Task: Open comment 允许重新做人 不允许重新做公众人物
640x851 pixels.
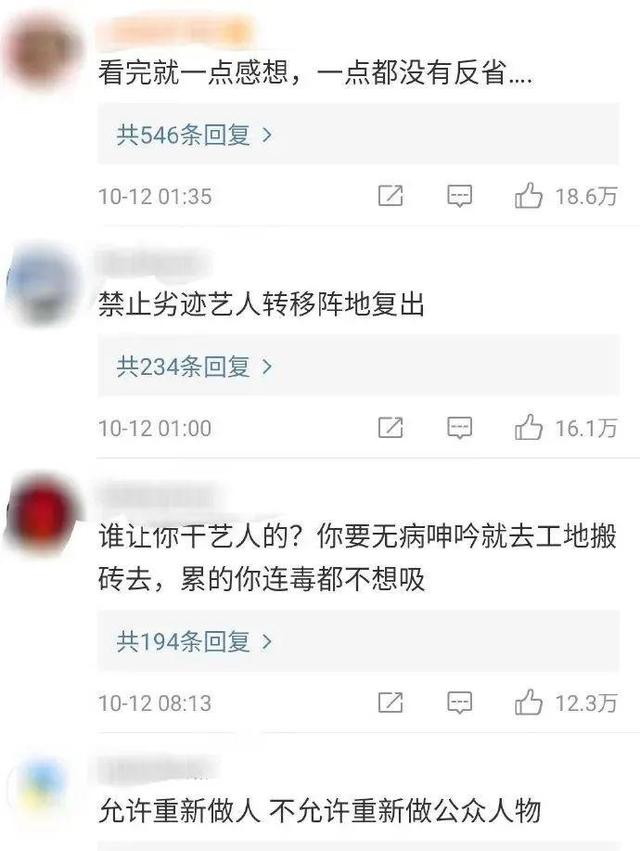Action: 320,810
